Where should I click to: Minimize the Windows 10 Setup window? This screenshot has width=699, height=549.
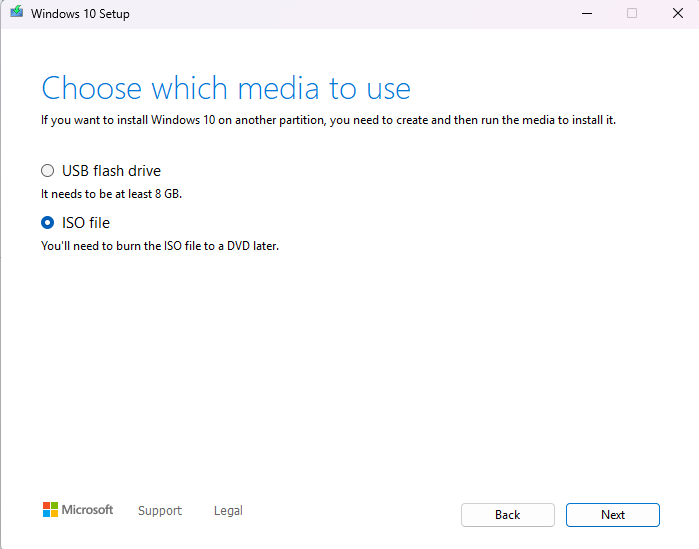587,13
